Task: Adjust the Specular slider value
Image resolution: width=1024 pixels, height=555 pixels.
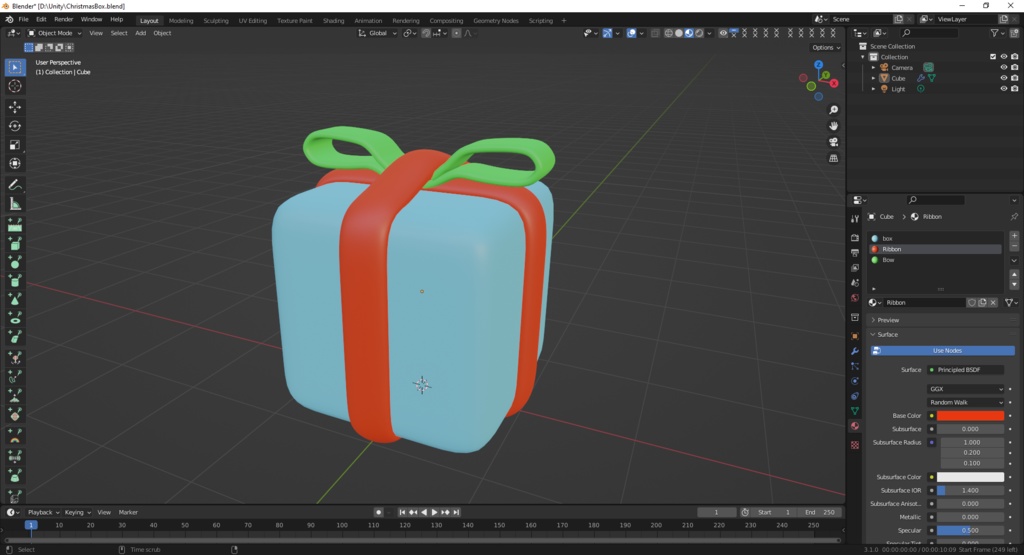Action: (970, 531)
